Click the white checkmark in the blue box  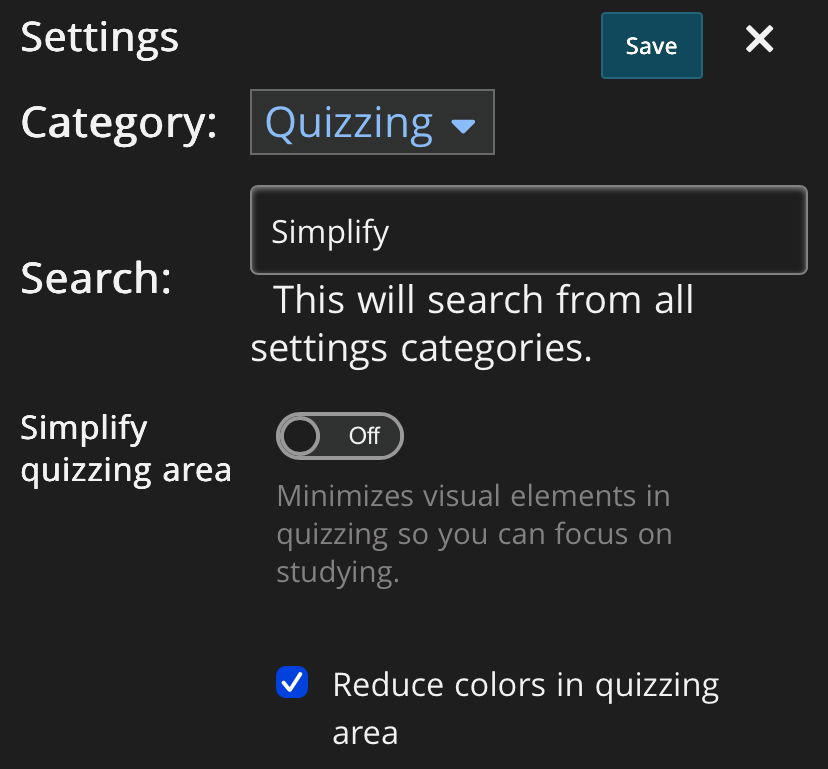[292, 683]
